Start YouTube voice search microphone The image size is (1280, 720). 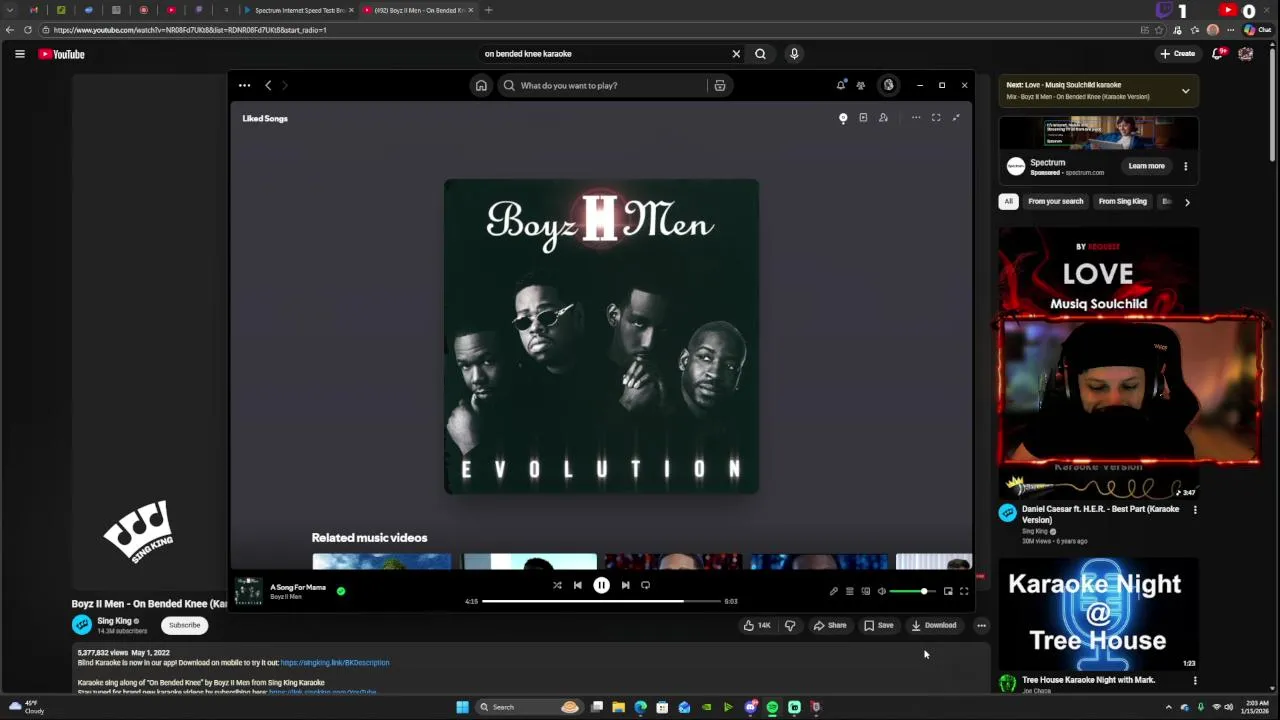point(794,54)
